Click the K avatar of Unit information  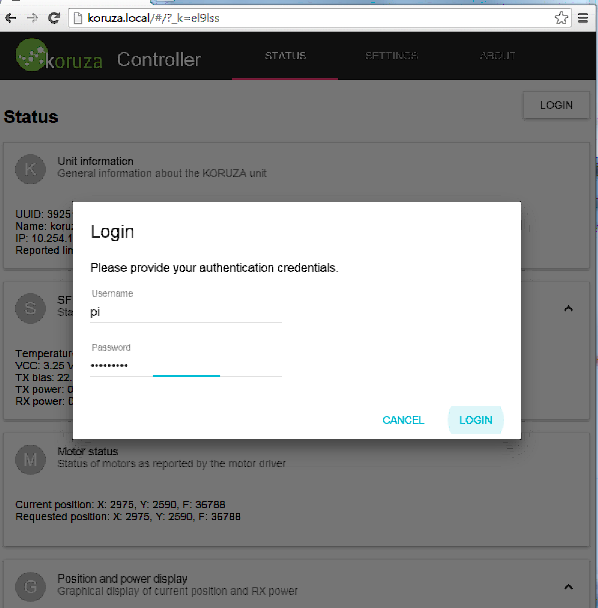pyautogui.click(x=30, y=169)
